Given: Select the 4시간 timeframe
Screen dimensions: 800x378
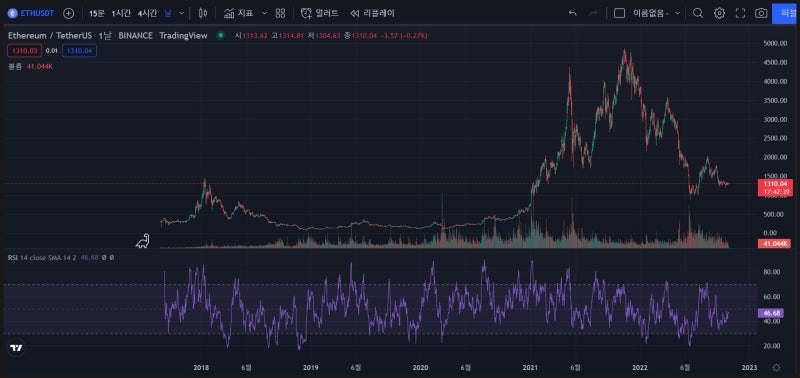Looking at the screenshot, I should 146,14.
